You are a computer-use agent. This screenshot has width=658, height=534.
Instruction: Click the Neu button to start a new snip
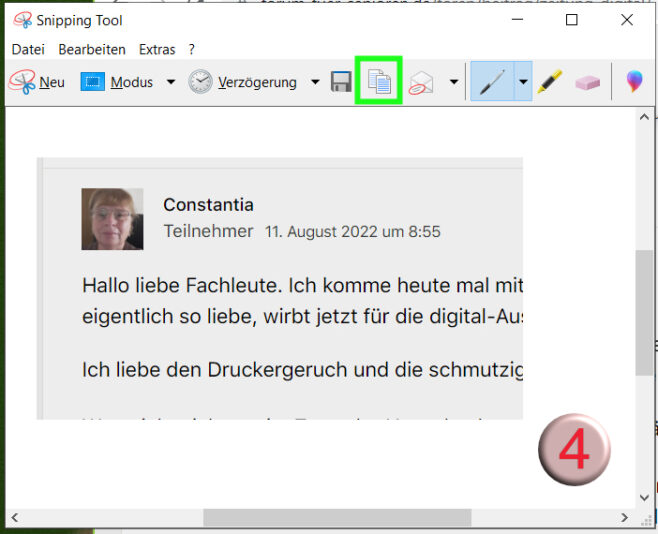coord(37,83)
